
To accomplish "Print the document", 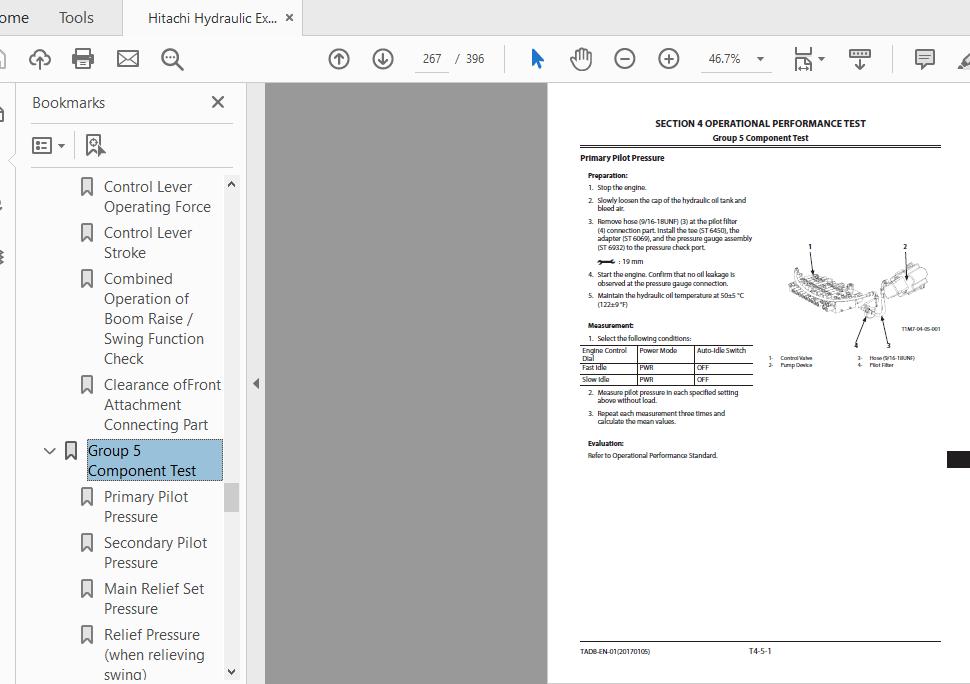I will coord(83,59).
